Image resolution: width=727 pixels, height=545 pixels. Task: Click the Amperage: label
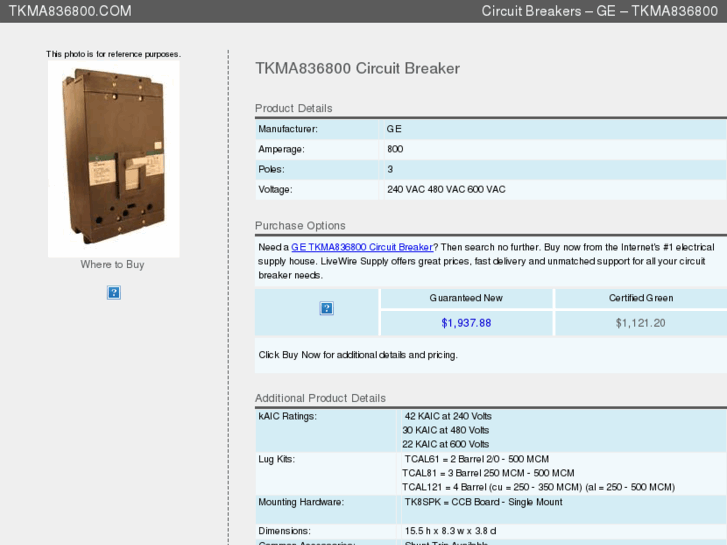point(281,149)
